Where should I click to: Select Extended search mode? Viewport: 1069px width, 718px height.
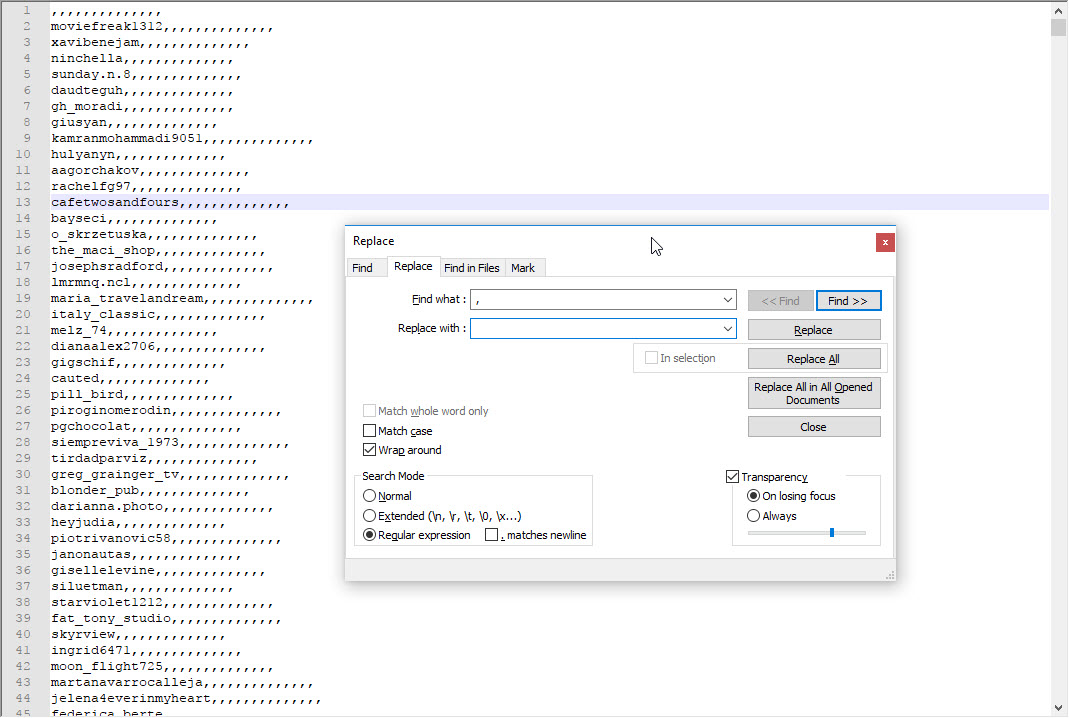click(x=370, y=515)
